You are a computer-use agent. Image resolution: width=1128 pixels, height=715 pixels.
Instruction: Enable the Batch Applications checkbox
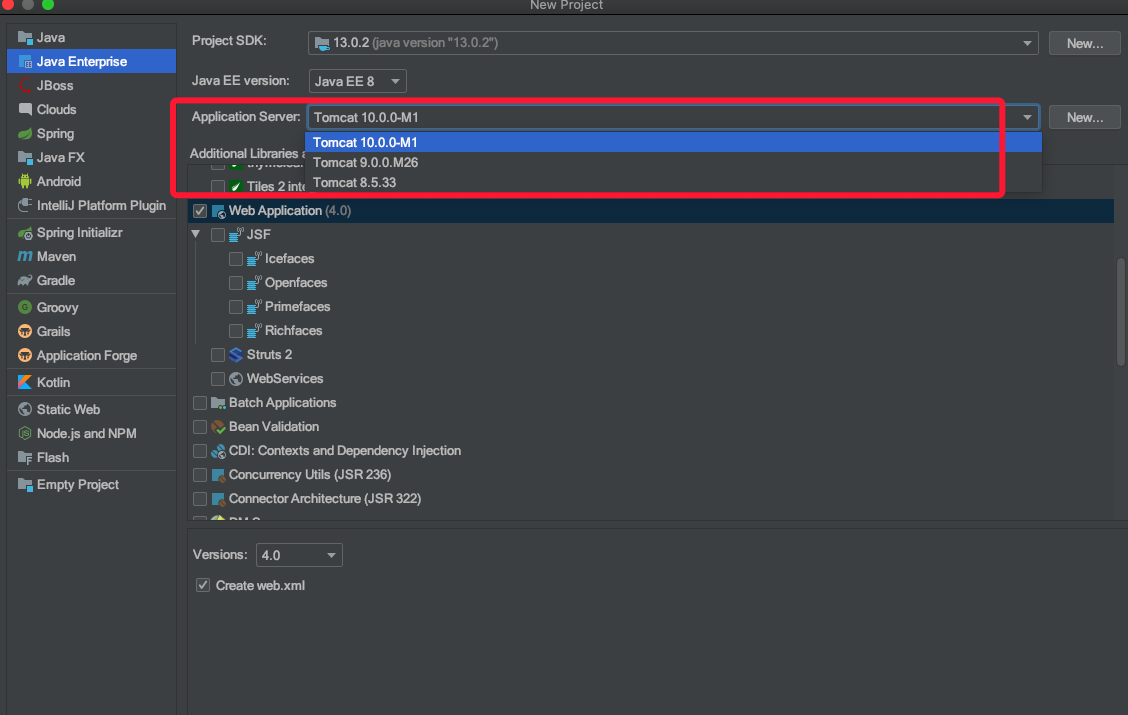(x=200, y=404)
